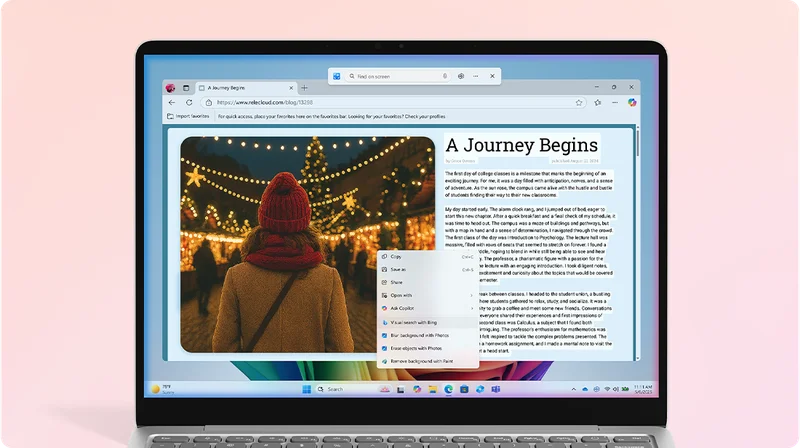Open Microsoft Teams from the taskbar
Screen dimensions: 800x448
[495, 389]
